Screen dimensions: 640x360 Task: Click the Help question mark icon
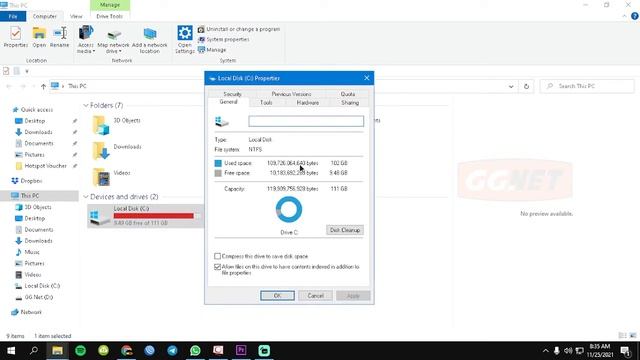click(x=635, y=16)
